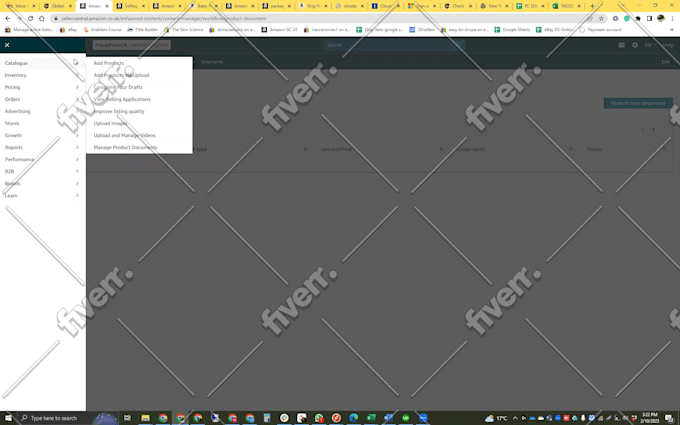Open the Chrome profile avatar

(x=660, y=18)
